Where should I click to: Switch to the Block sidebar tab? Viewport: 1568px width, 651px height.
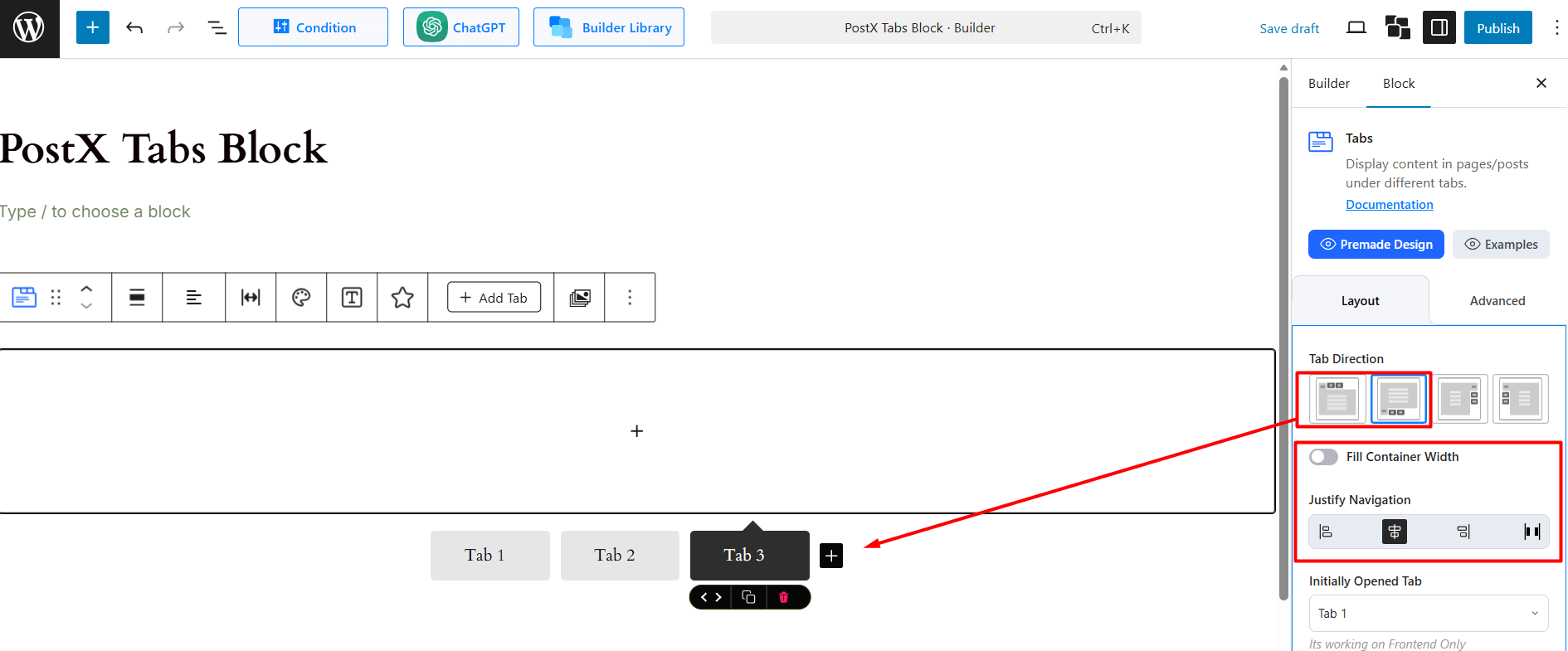1398,83
